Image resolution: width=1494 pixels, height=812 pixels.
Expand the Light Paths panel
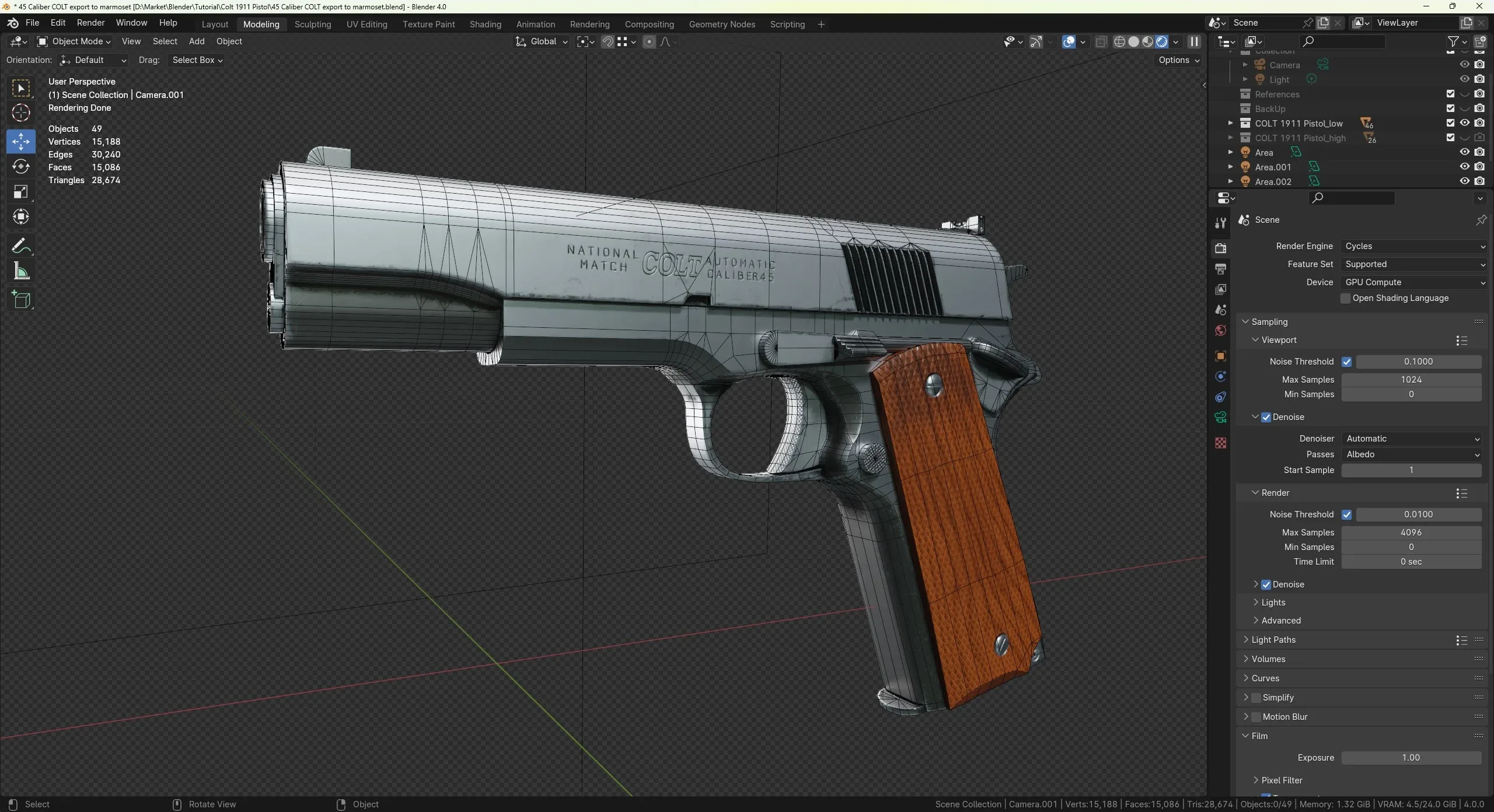[1273, 640]
